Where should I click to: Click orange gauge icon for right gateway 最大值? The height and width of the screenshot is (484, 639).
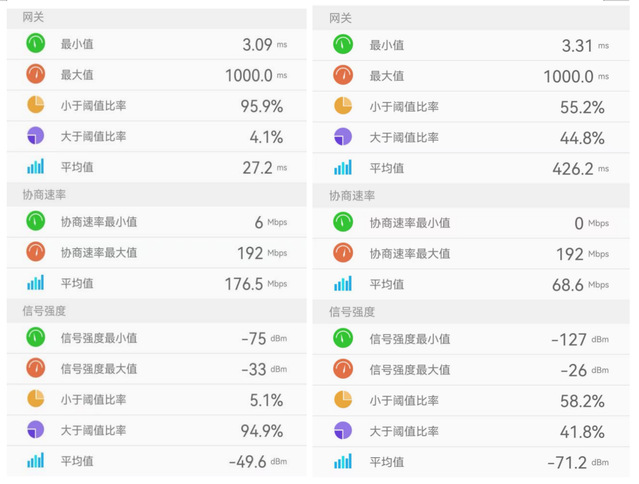(343, 75)
